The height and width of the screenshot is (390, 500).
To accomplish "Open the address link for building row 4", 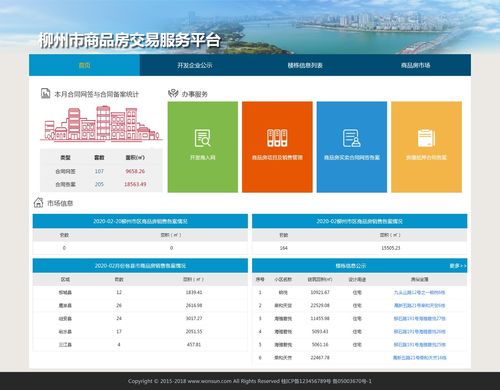I will [x=419, y=331].
